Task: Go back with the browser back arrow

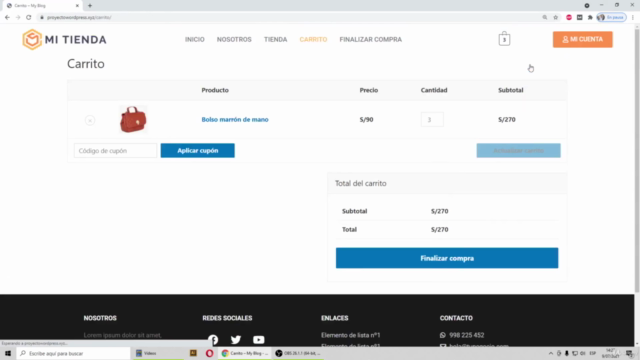Action: 7,17
